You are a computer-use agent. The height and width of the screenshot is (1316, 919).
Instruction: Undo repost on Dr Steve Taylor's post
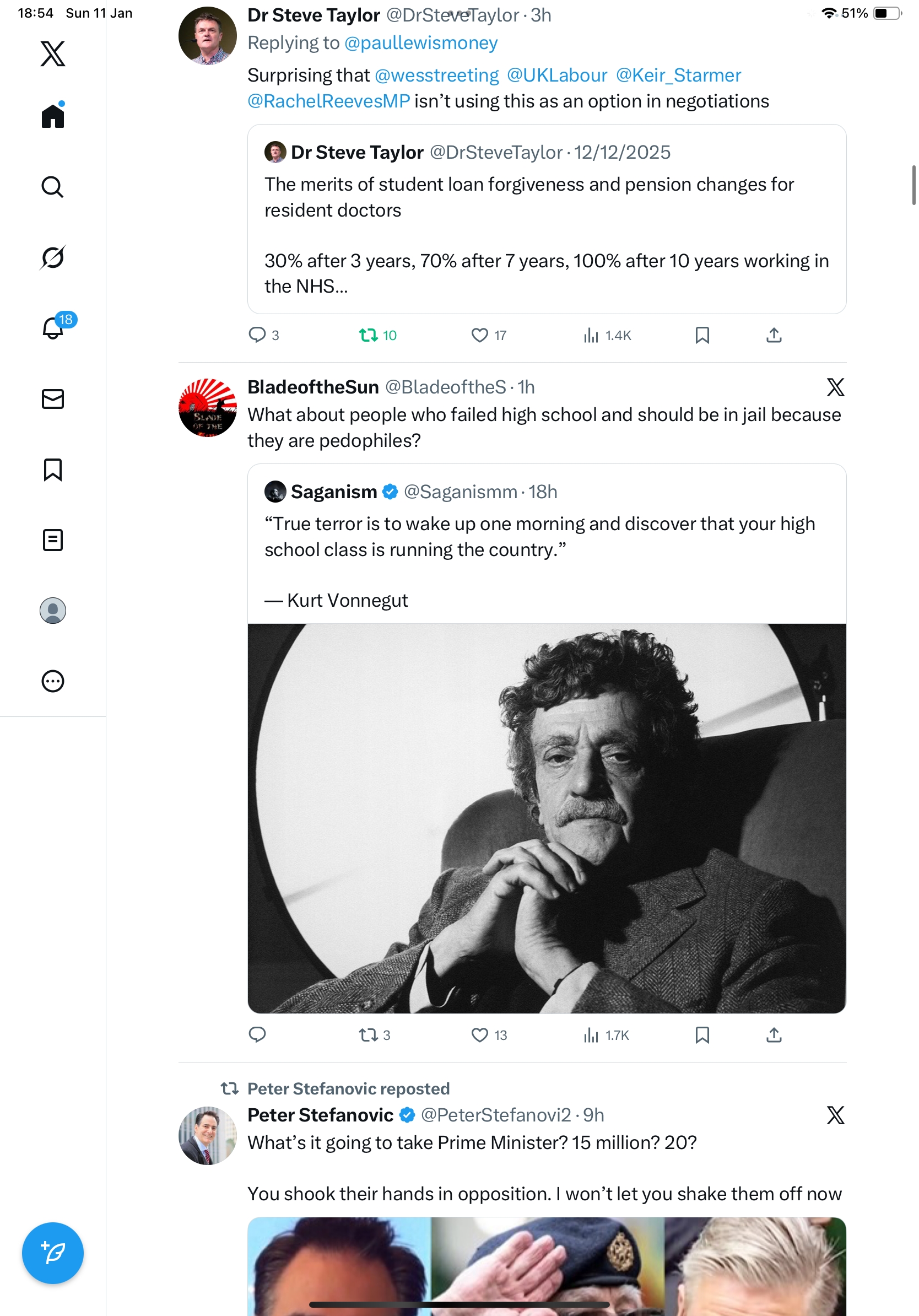[x=368, y=335]
